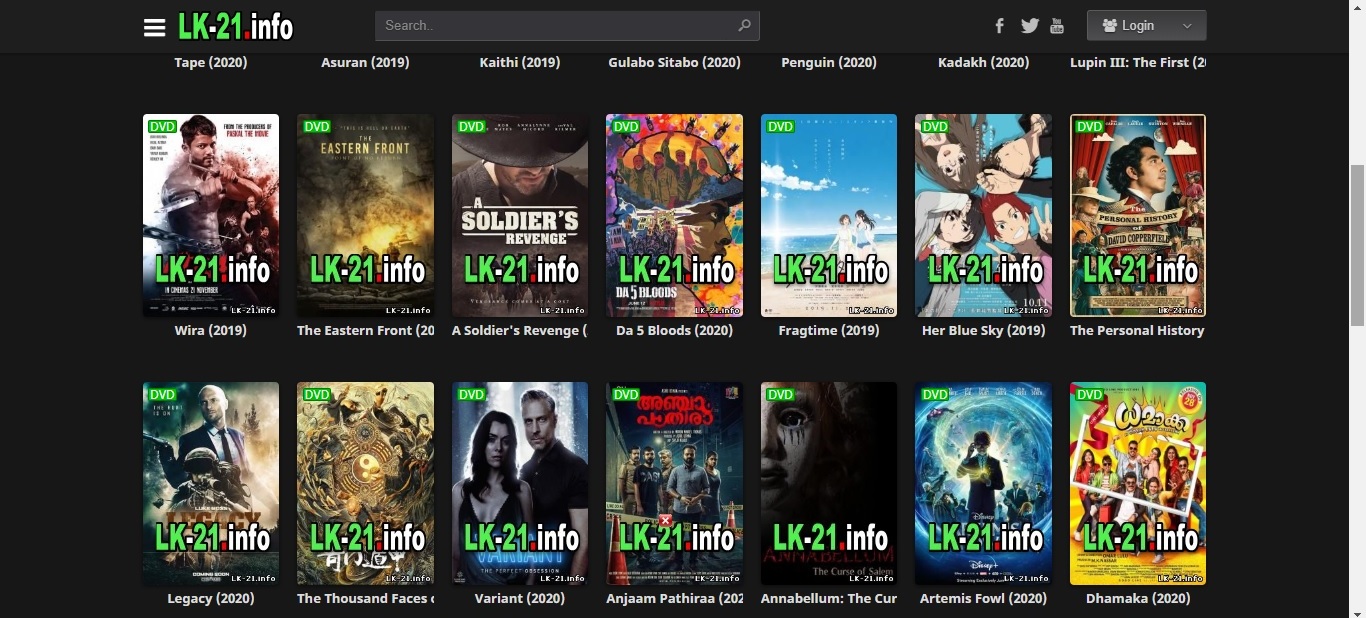Viewport: 1366px width, 618px height.
Task: Open the Her Blue Sky poster
Action: [x=983, y=215]
